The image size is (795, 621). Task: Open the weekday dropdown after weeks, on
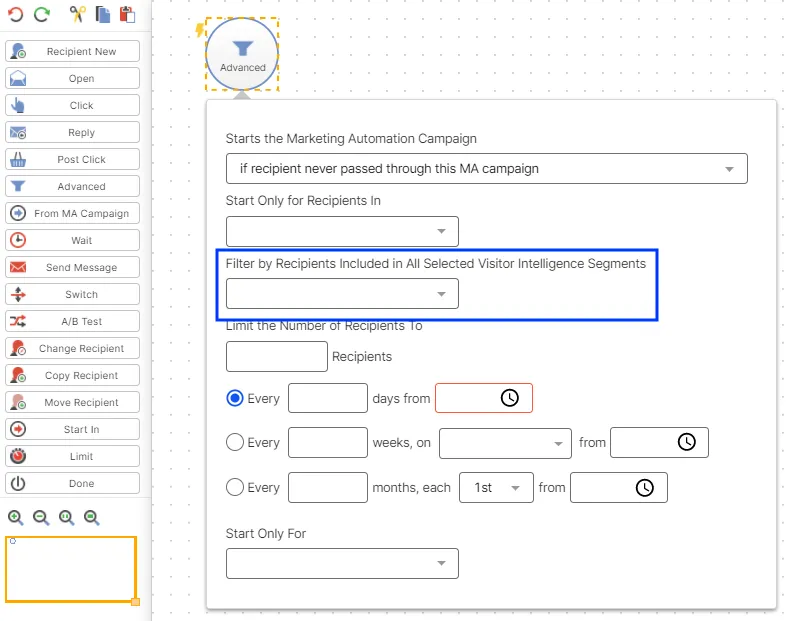(505, 443)
